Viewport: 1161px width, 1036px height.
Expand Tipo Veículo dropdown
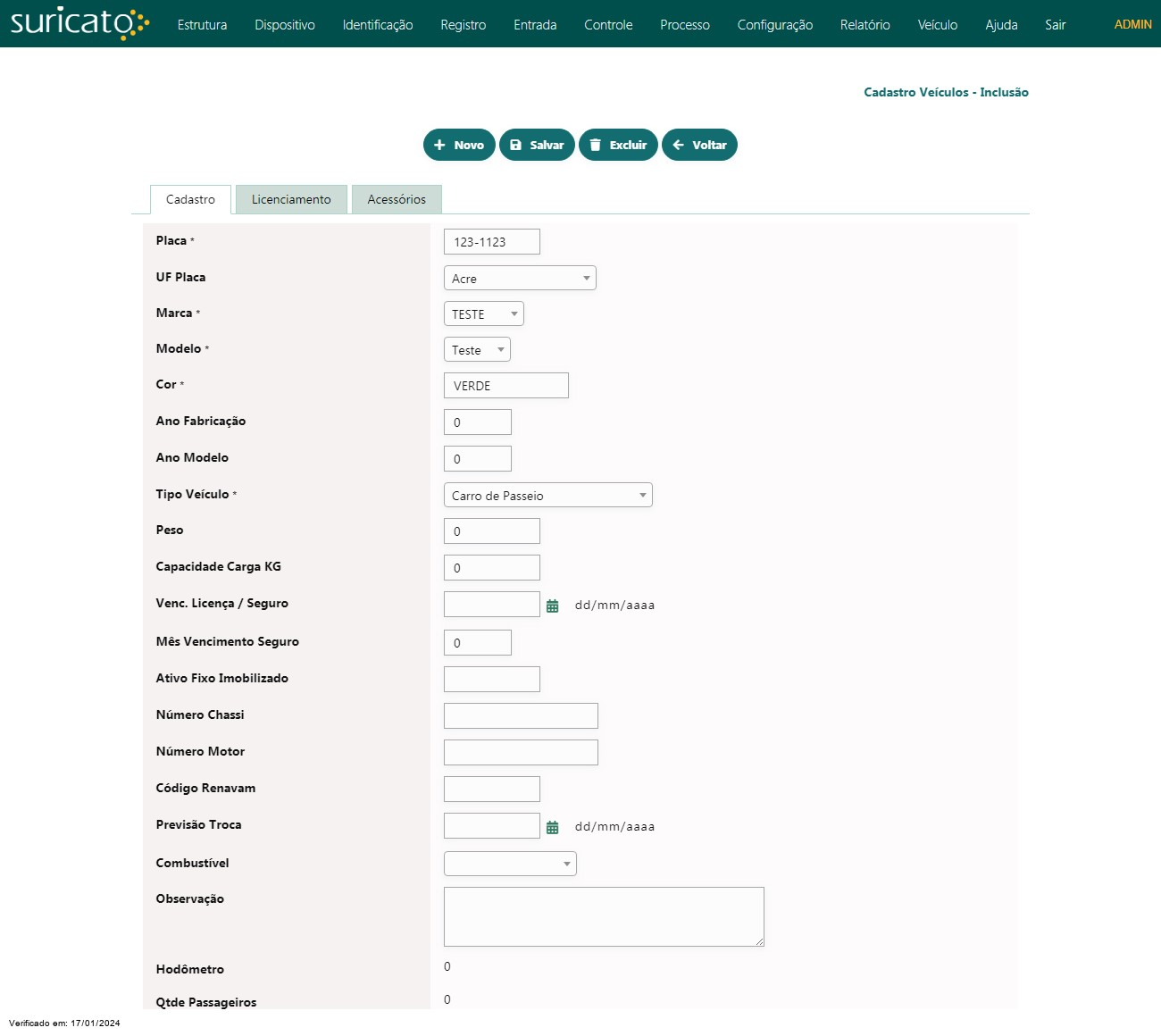[547, 496]
